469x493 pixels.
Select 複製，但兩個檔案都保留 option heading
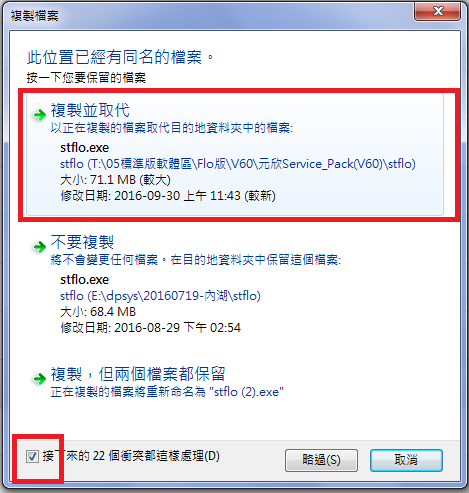point(138,374)
